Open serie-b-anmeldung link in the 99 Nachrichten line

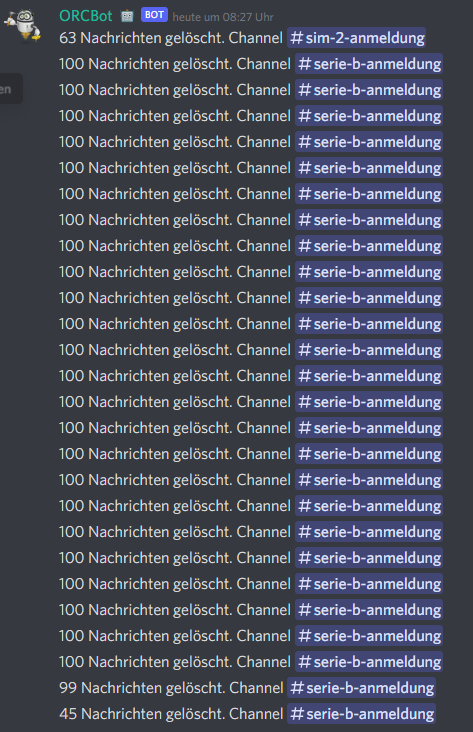pyautogui.click(x=361, y=688)
